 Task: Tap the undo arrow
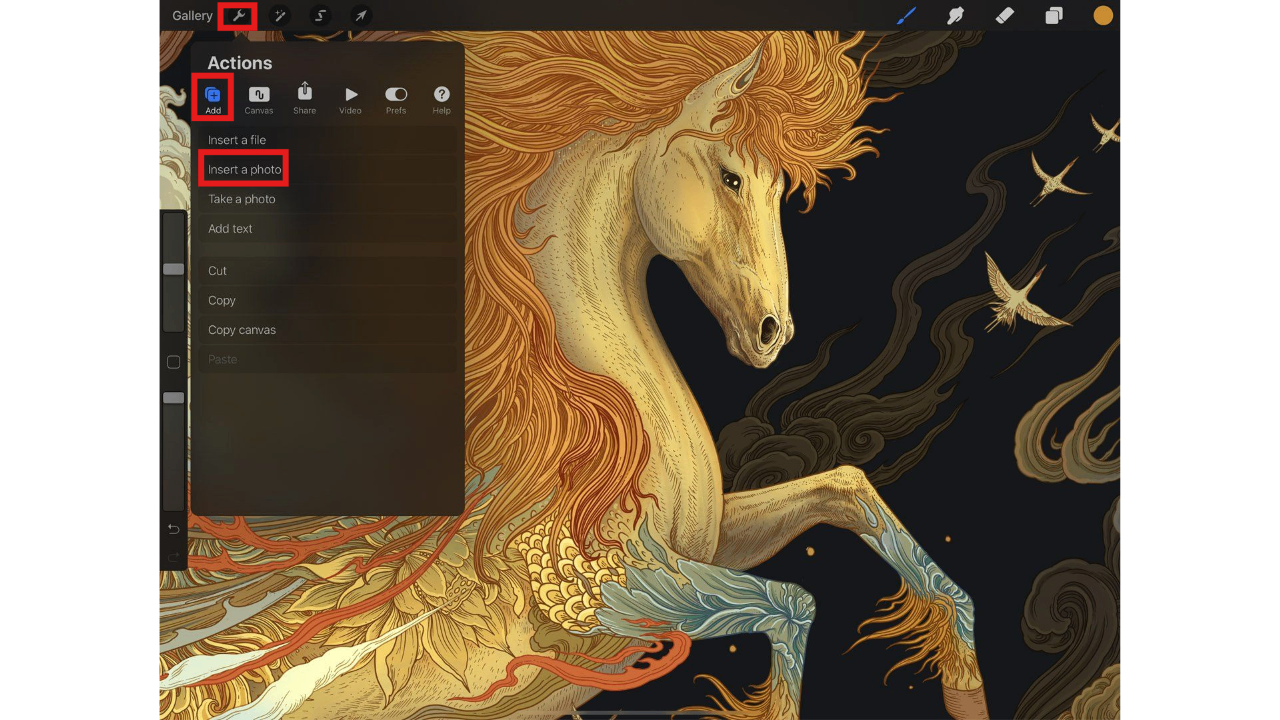[173, 528]
